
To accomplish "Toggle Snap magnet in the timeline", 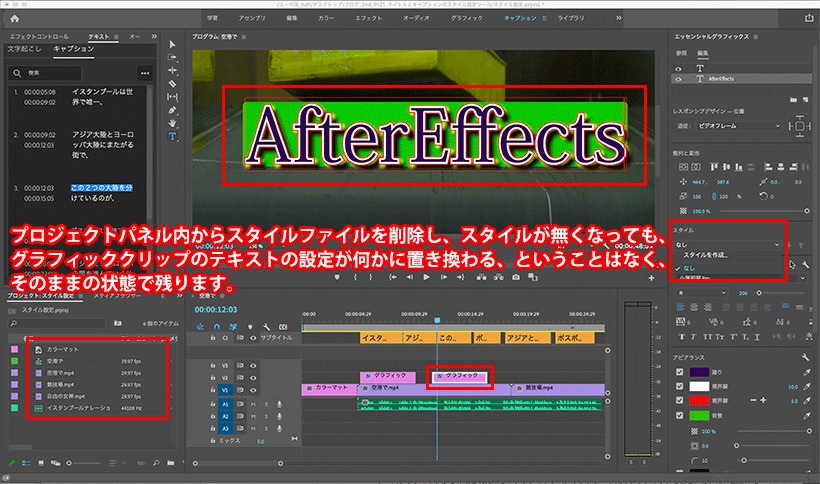I will [217, 327].
